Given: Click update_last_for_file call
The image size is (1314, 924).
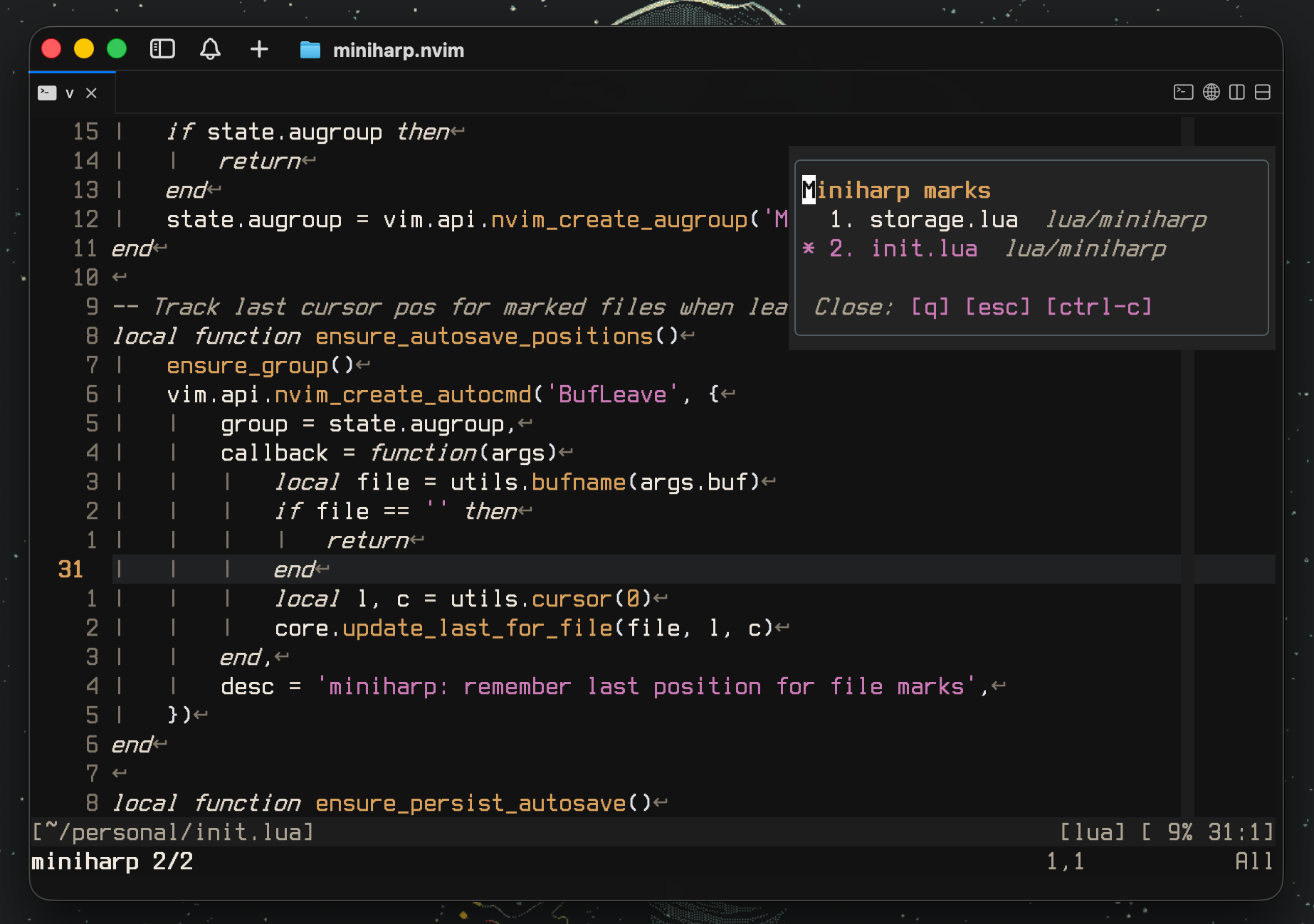Looking at the screenshot, I should click(x=478, y=628).
